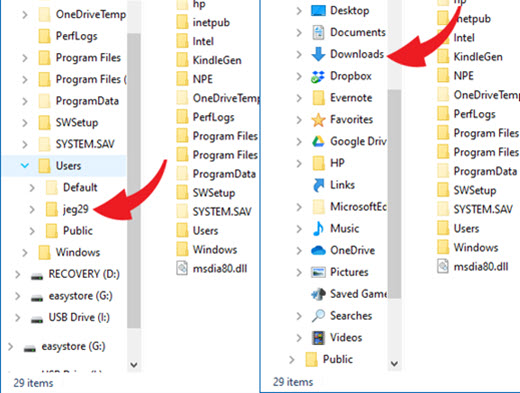520x393 pixels.
Task: Expand the SWSetup chevron in left tree
Action: pyautogui.click(x=25, y=123)
